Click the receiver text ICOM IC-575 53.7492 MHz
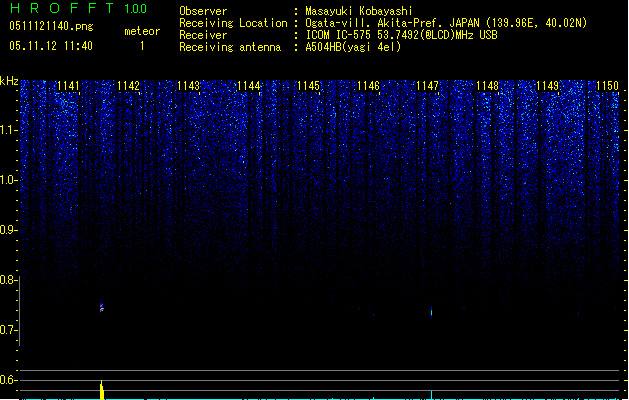 coord(401,35)
